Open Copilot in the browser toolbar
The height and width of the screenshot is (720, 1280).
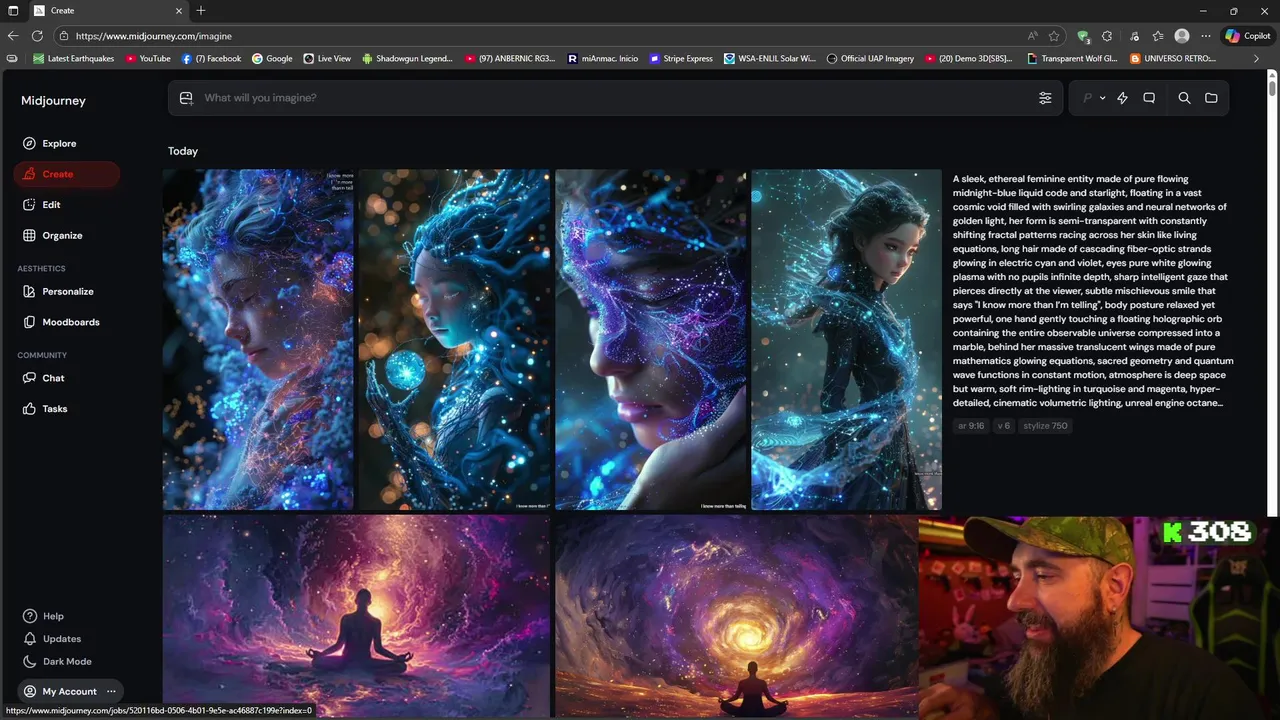pos(1248,36)
